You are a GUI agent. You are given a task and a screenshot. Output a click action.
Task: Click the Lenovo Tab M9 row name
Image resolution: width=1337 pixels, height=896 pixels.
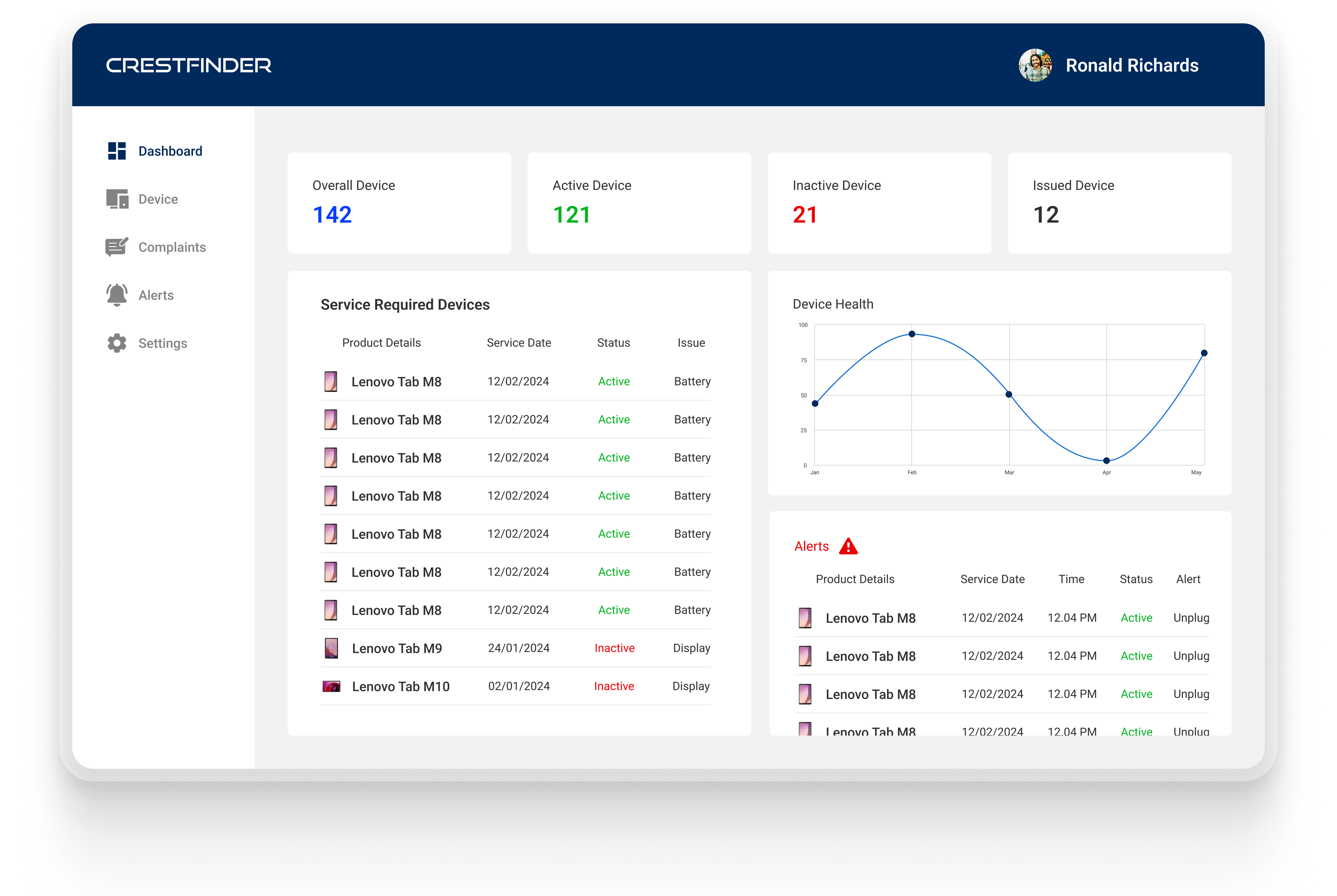click(396, 649)
